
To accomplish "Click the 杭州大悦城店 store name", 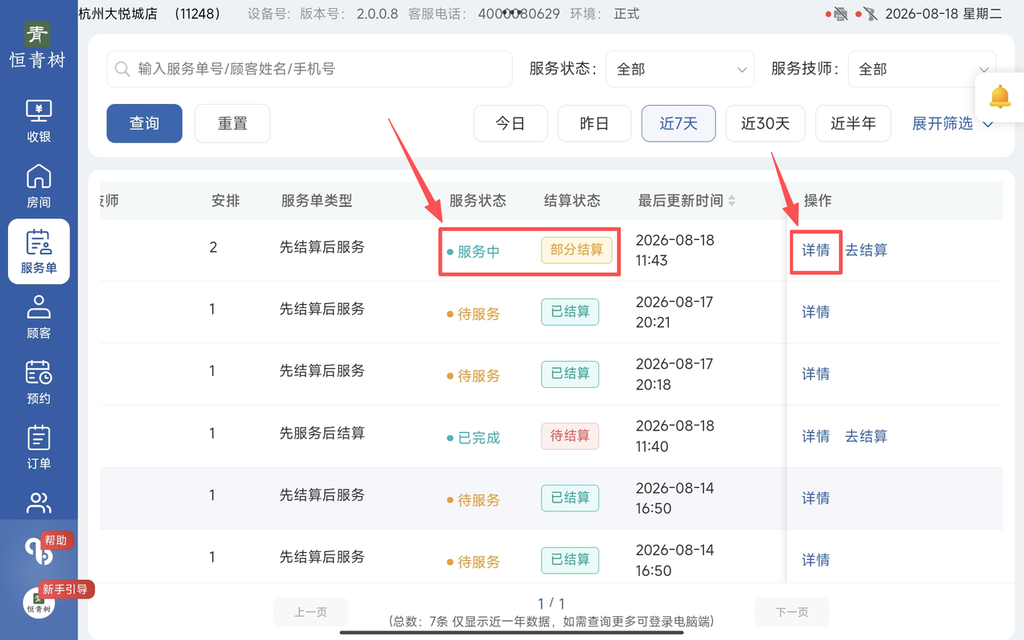I will (x=118, y=14).
